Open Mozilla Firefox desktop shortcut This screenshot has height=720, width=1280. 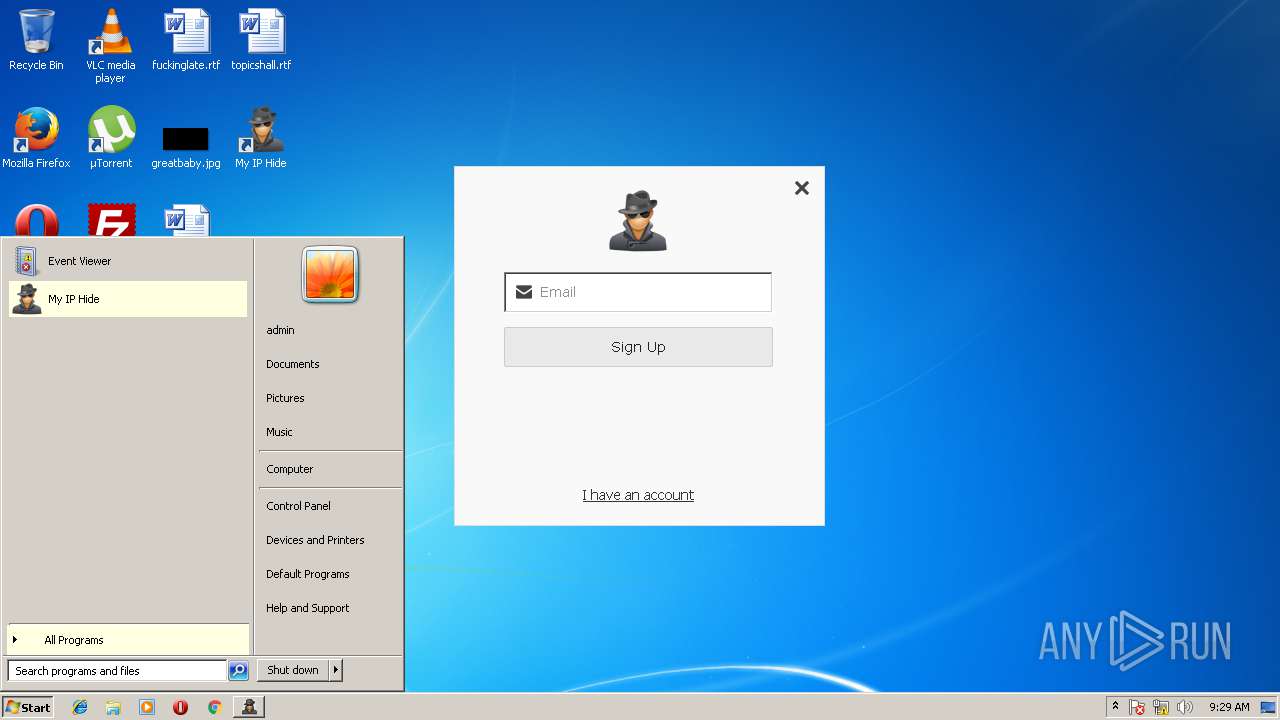point(36,138)
